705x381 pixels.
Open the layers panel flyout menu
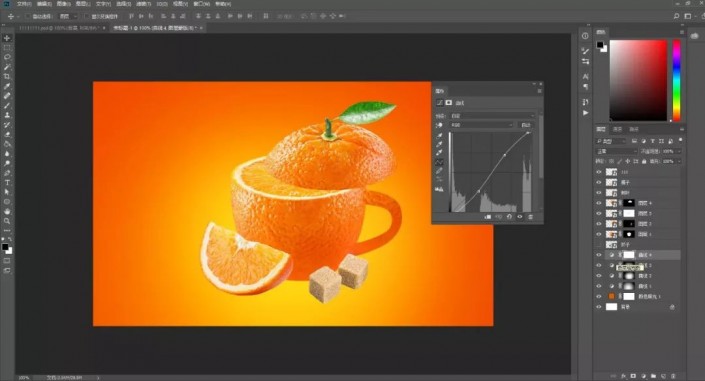pos(681,129)
